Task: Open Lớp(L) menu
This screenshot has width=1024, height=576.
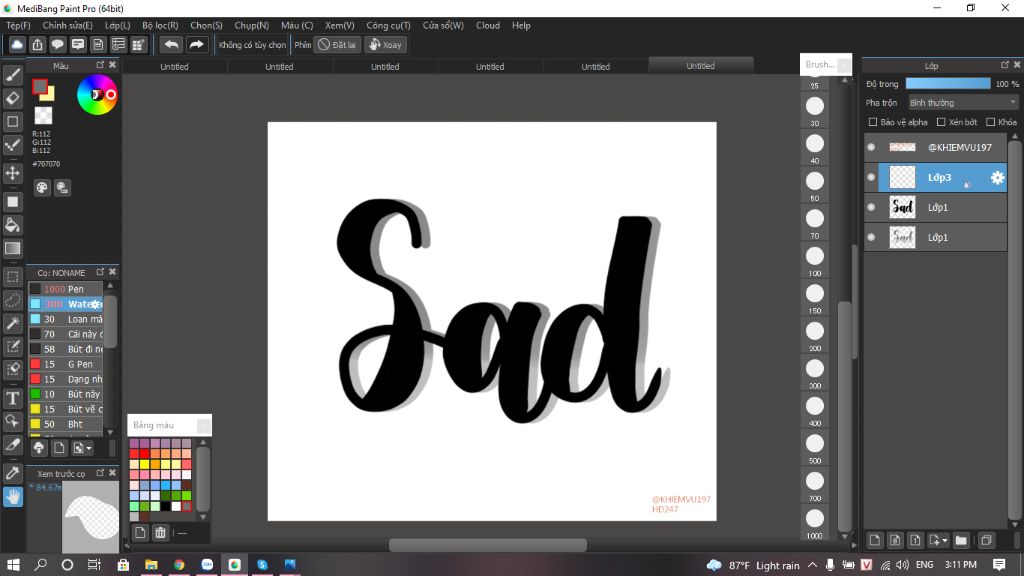Action: pyautogui.click(x=118, y=25)
